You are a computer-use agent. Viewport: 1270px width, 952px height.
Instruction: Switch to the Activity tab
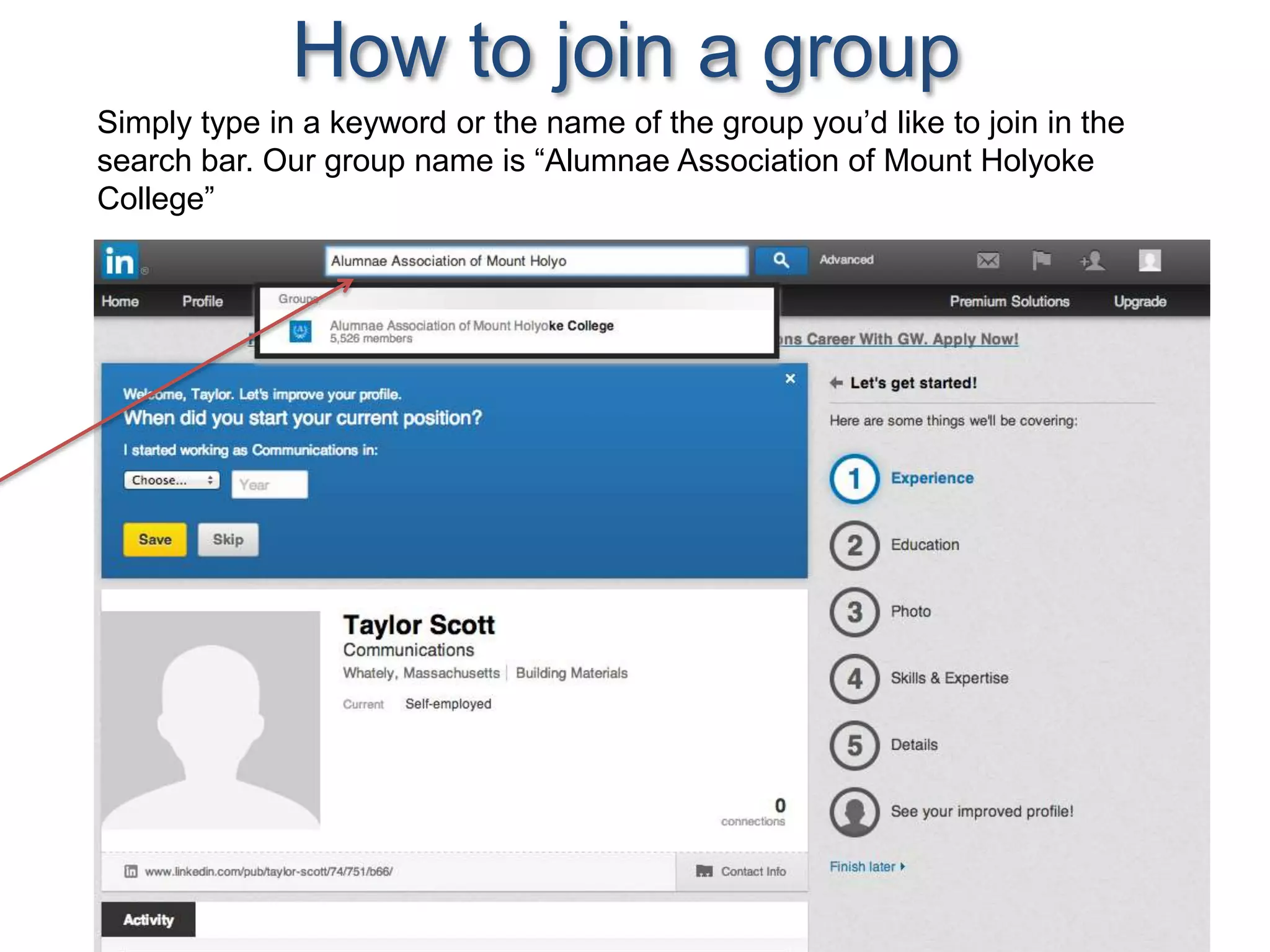[148, 919]
